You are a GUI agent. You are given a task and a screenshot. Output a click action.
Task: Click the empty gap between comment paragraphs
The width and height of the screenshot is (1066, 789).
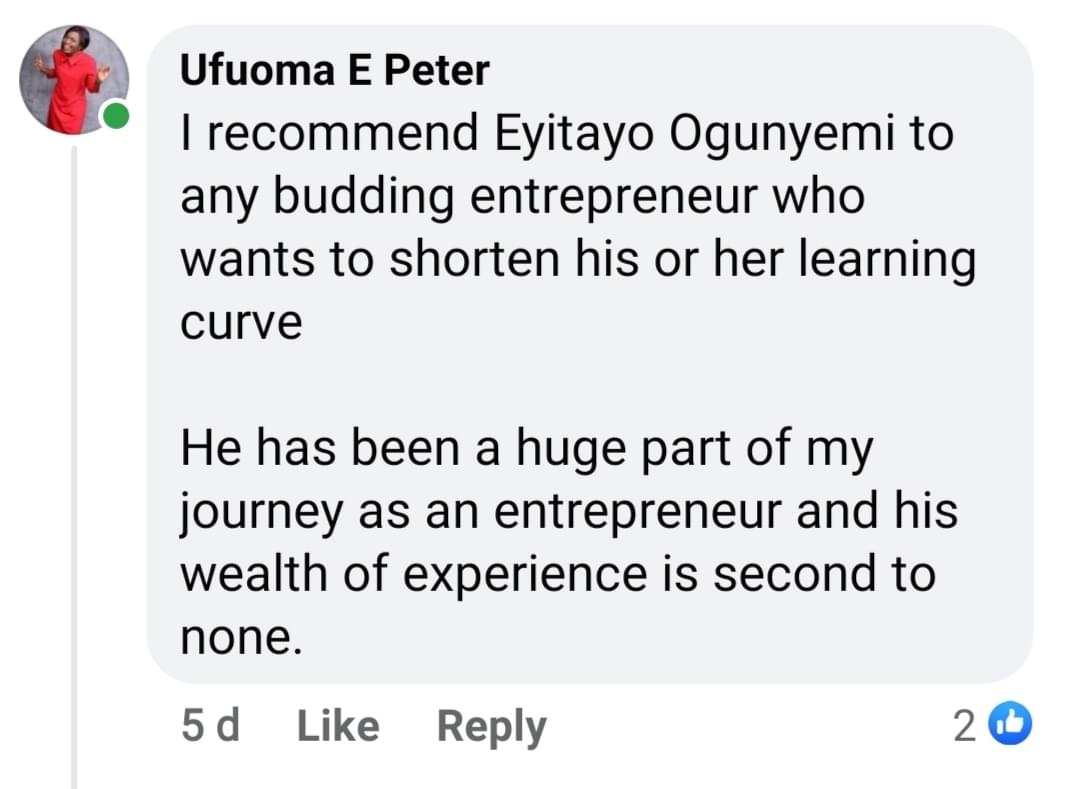(560, 385)
